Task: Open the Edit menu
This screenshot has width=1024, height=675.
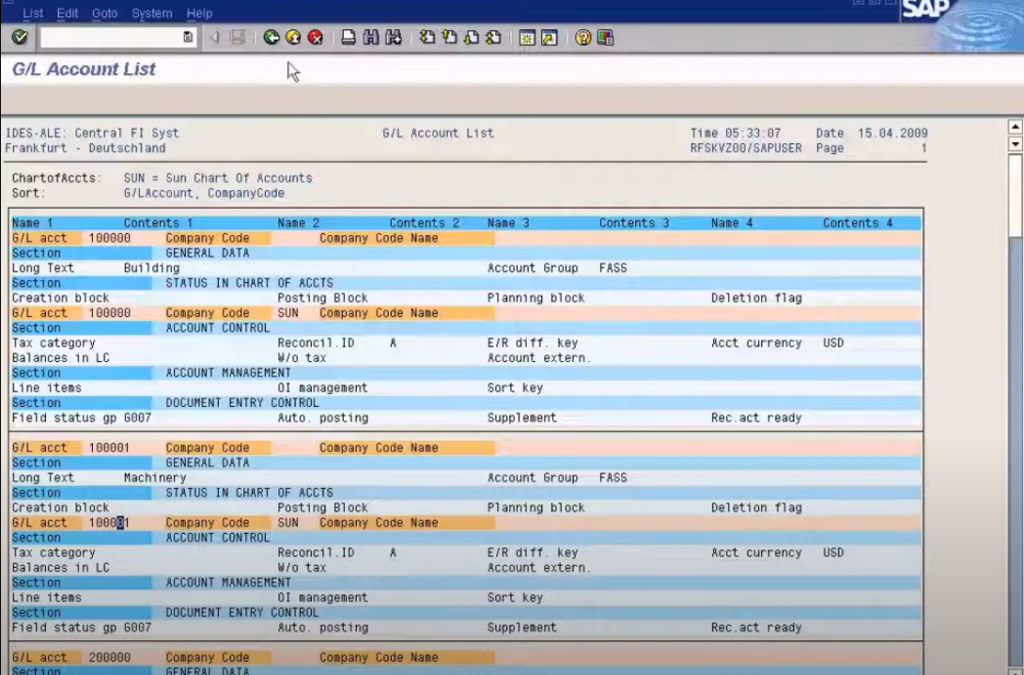Action: [67, 13]
